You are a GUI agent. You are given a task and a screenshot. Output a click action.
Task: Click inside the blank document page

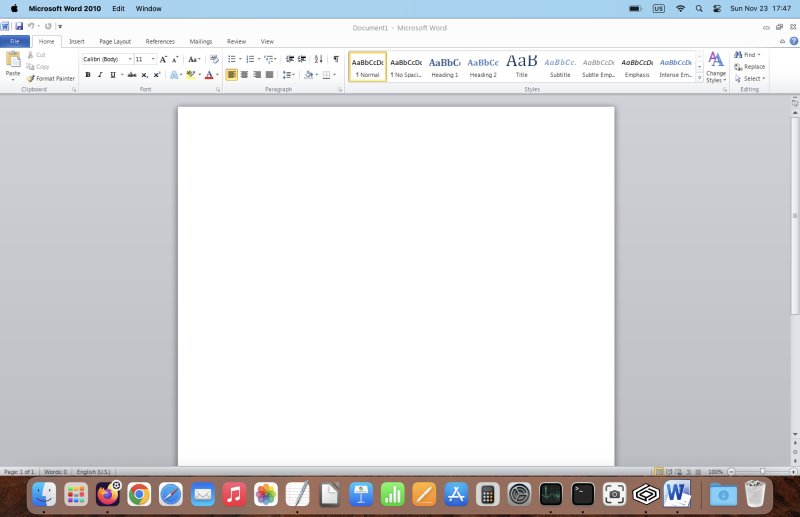point(396,280)
